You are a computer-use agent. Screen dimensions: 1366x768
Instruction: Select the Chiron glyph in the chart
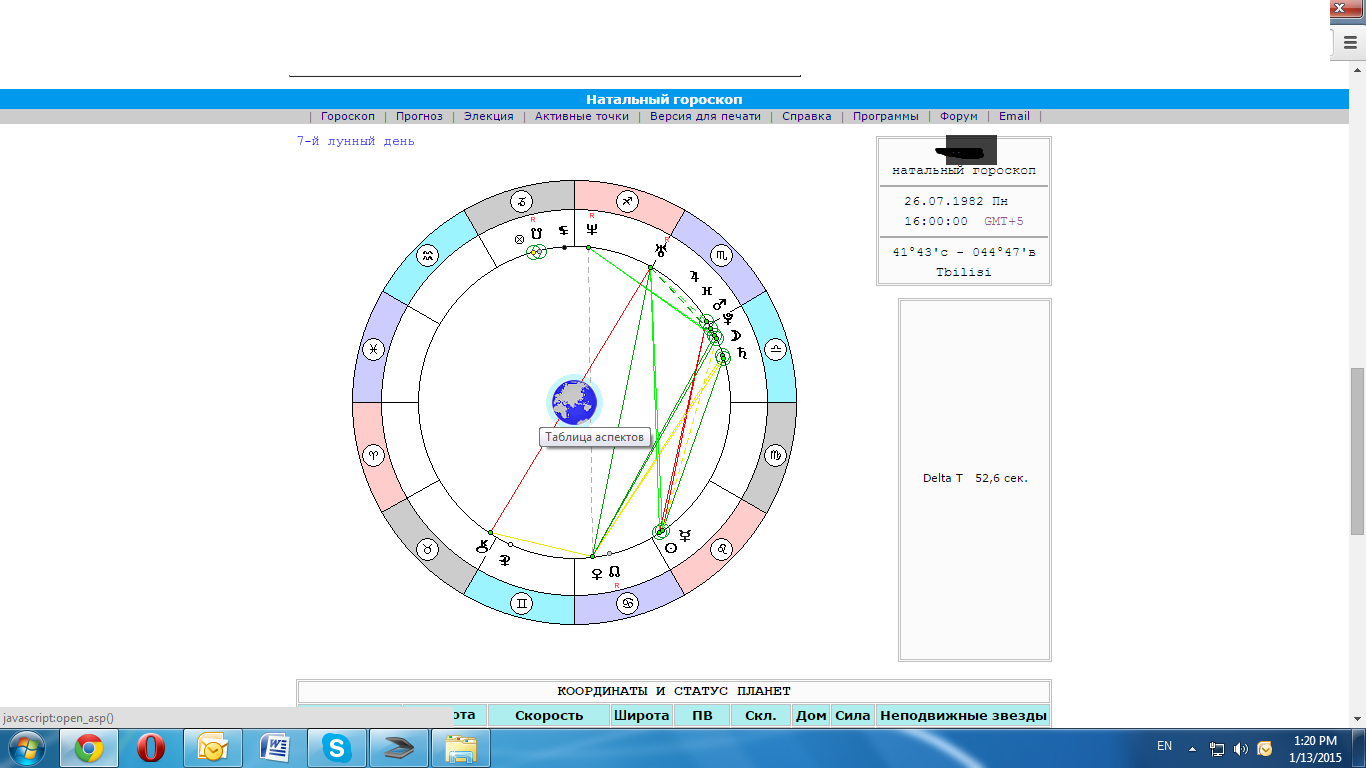(484, 546)
